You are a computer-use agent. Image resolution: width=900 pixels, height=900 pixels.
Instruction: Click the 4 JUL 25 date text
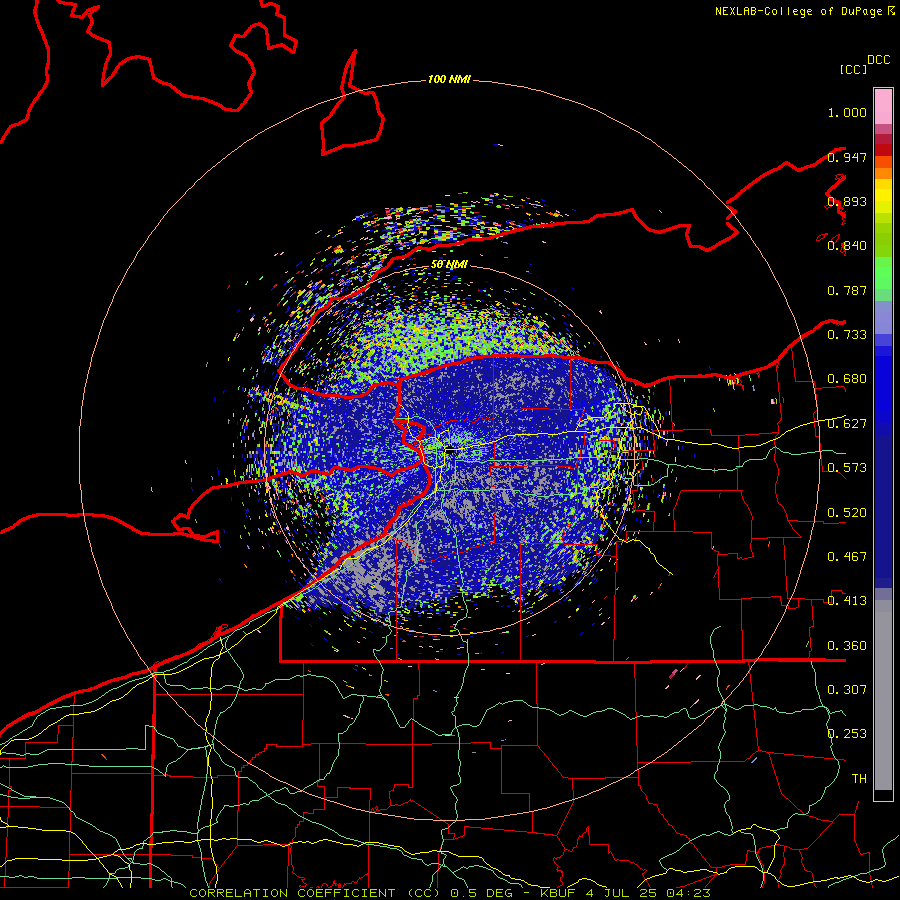pos(621,893)
